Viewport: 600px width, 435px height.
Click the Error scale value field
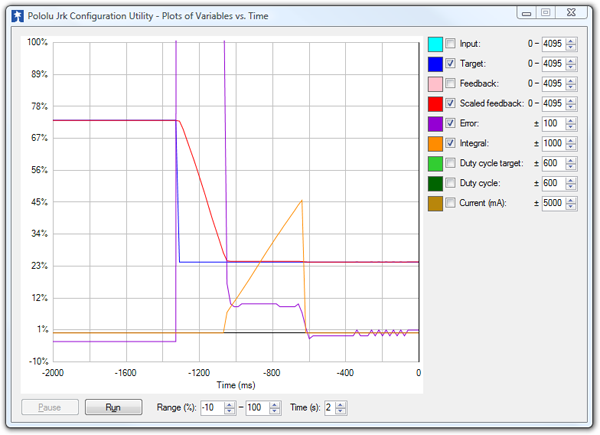pyautogui.click(x=552, y=124)
